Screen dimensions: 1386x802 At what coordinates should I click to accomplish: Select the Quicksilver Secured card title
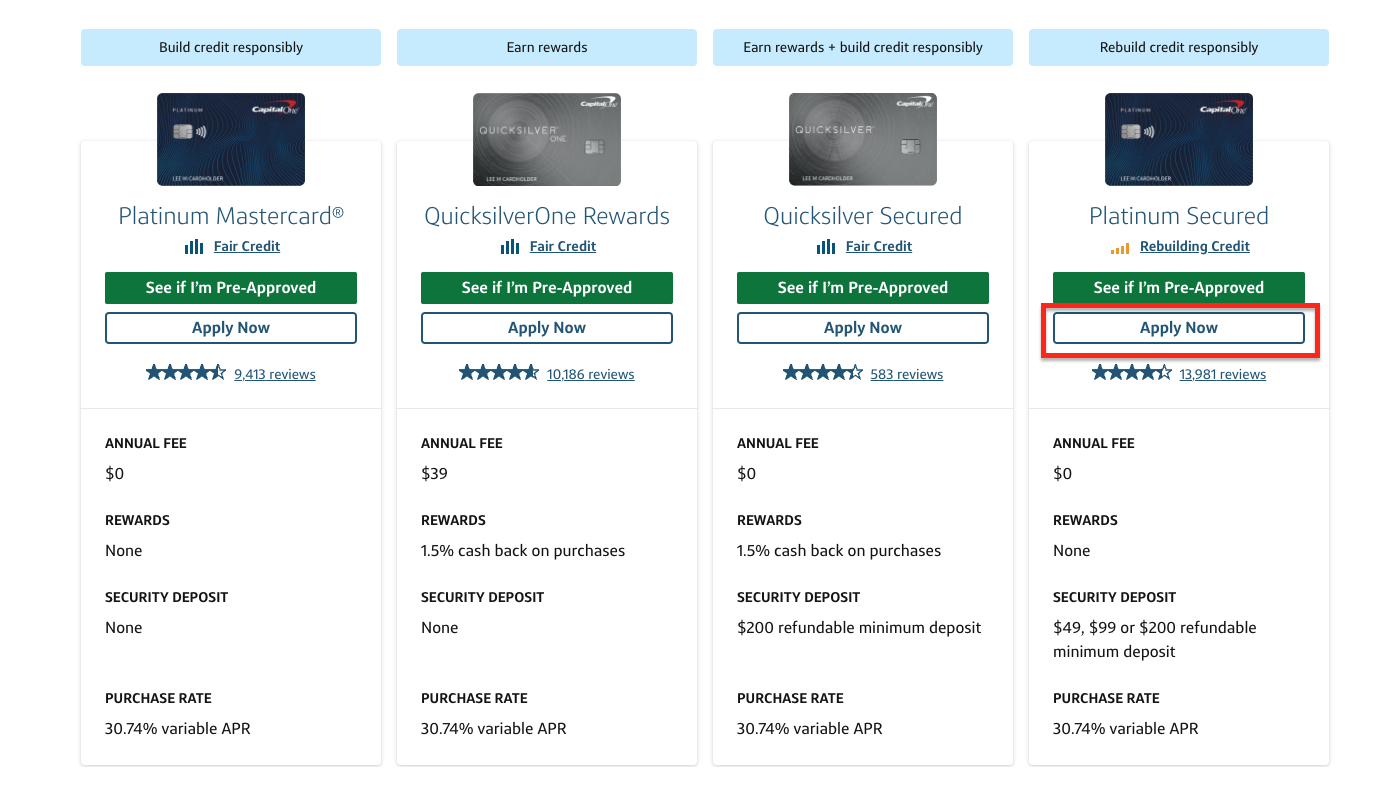pos(863,216)
